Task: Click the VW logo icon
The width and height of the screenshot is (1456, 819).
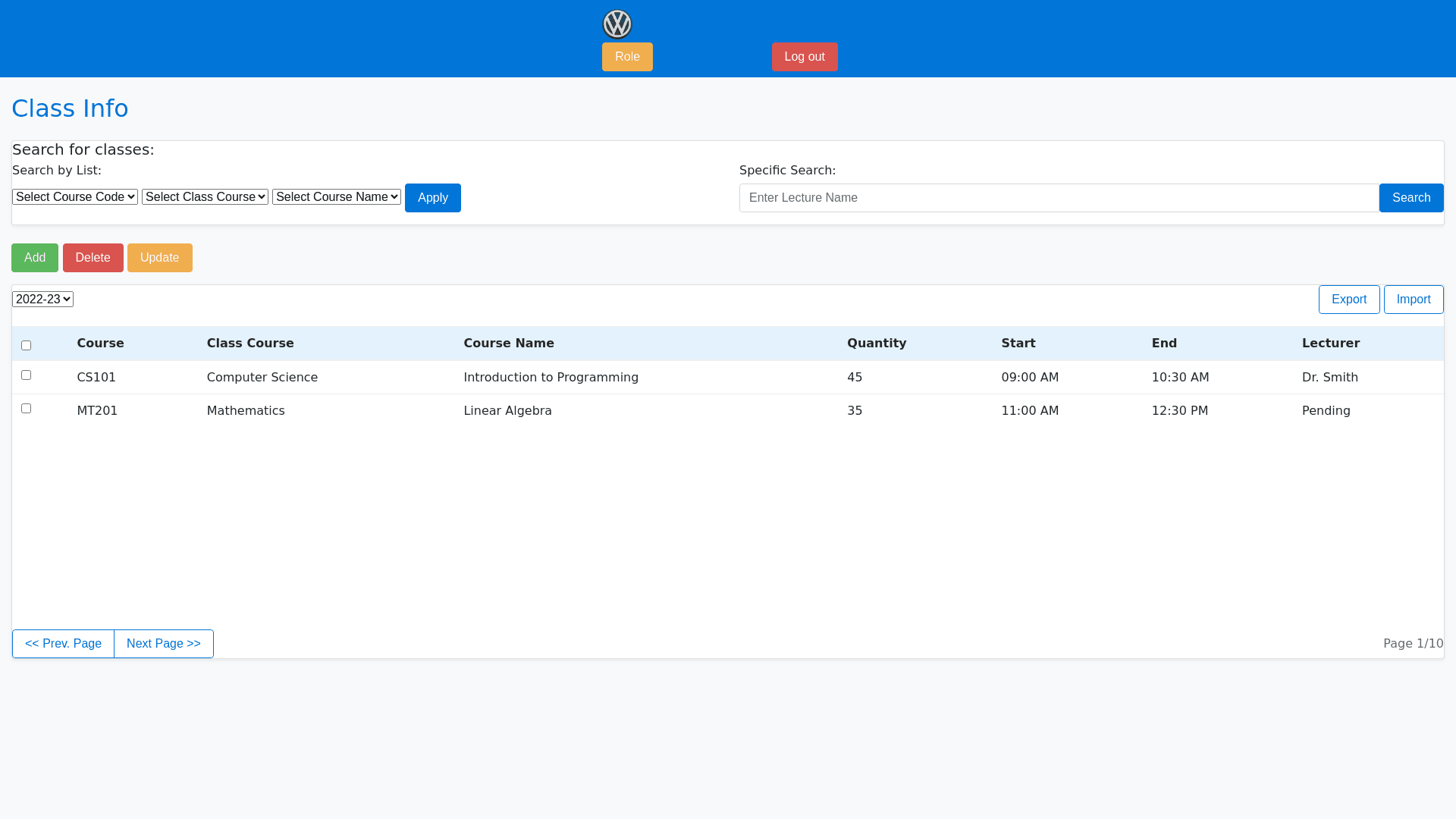Action: [x=617, y=24]
